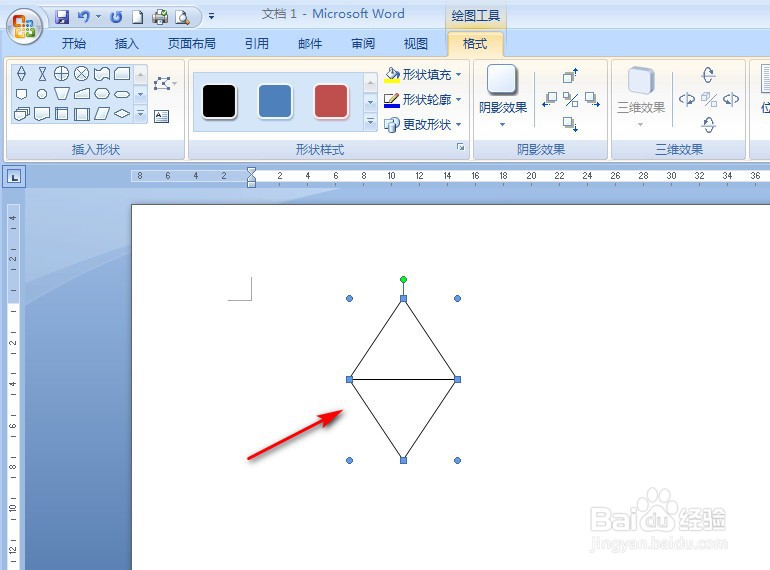Nudge shadow down
Viewport: 770px width, 570px height.
tap(570, 124)
